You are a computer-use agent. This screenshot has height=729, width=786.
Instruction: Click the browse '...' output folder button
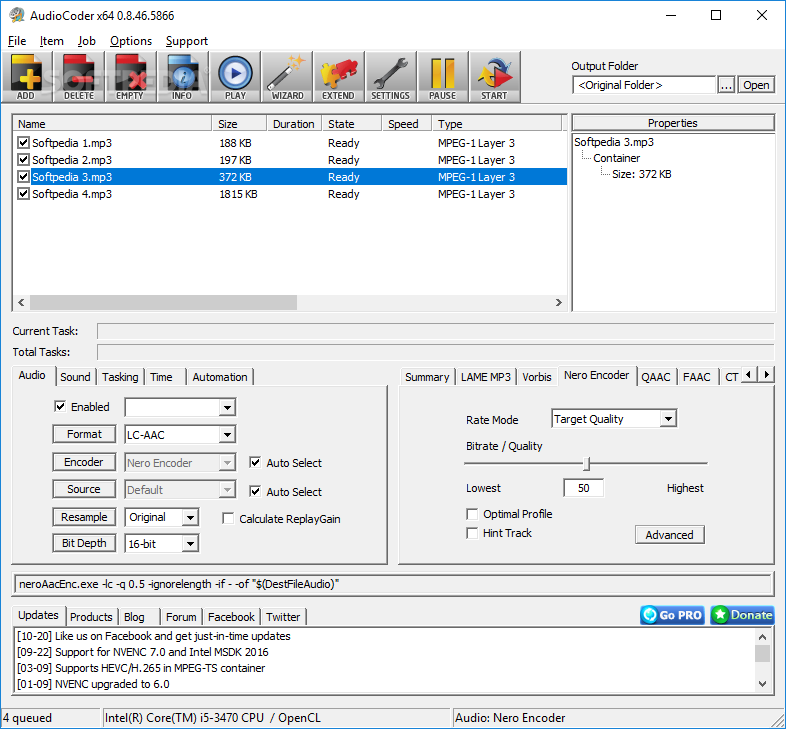point(726,85)
